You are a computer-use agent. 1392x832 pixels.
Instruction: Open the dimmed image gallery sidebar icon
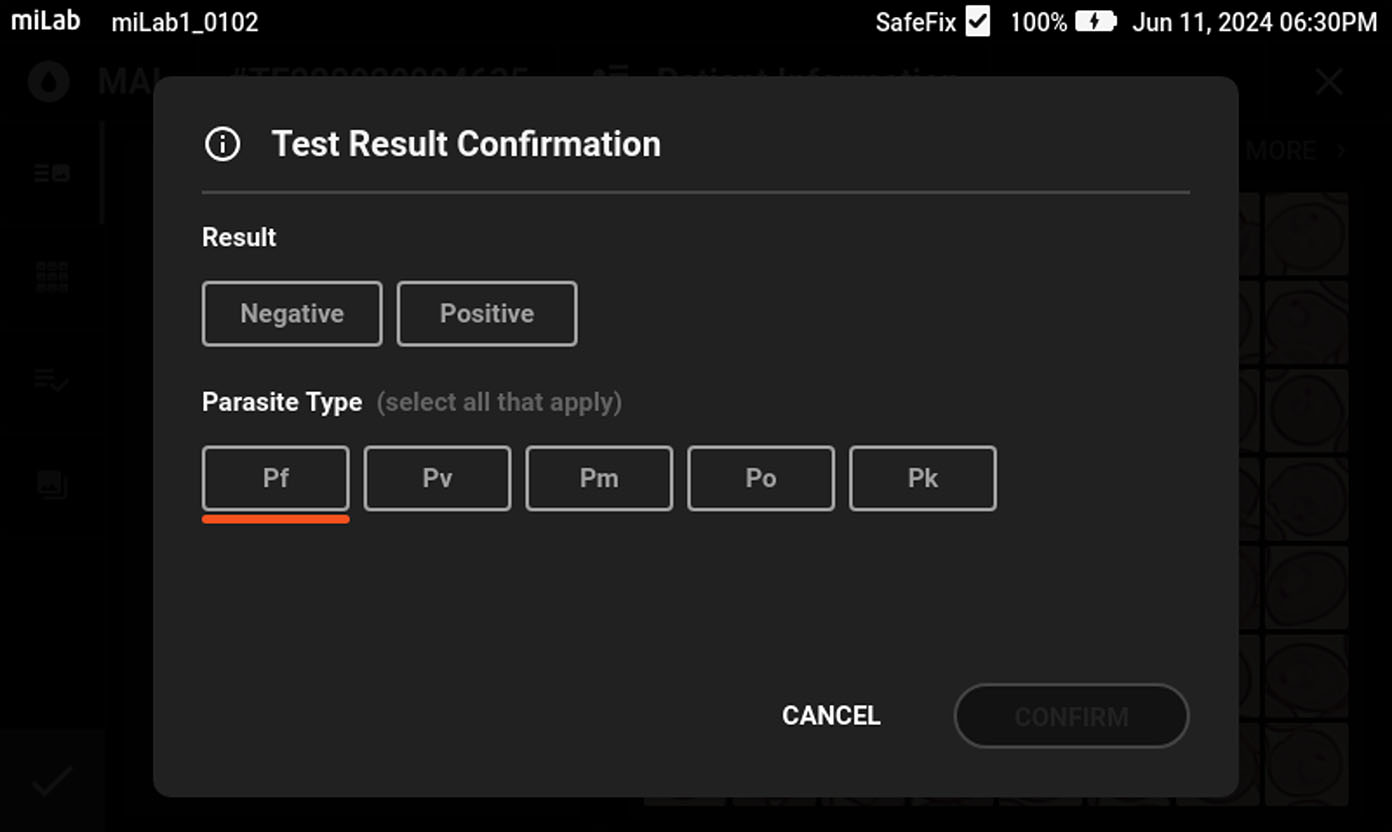tap(52, 484)
